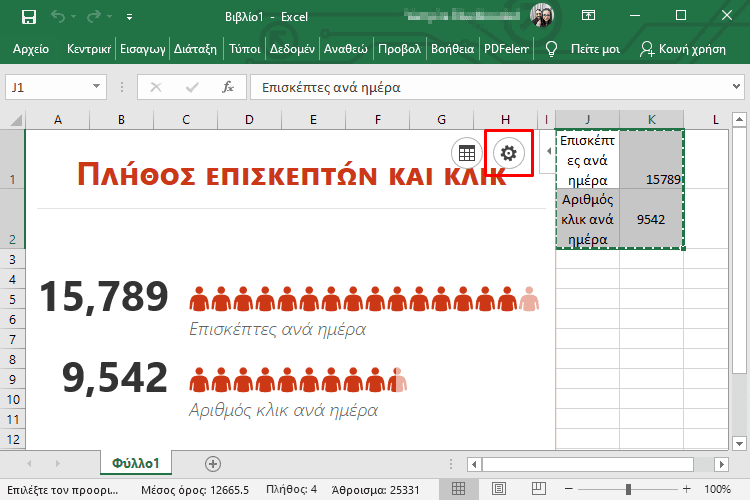Click the Πείτε μου search box

595,49
